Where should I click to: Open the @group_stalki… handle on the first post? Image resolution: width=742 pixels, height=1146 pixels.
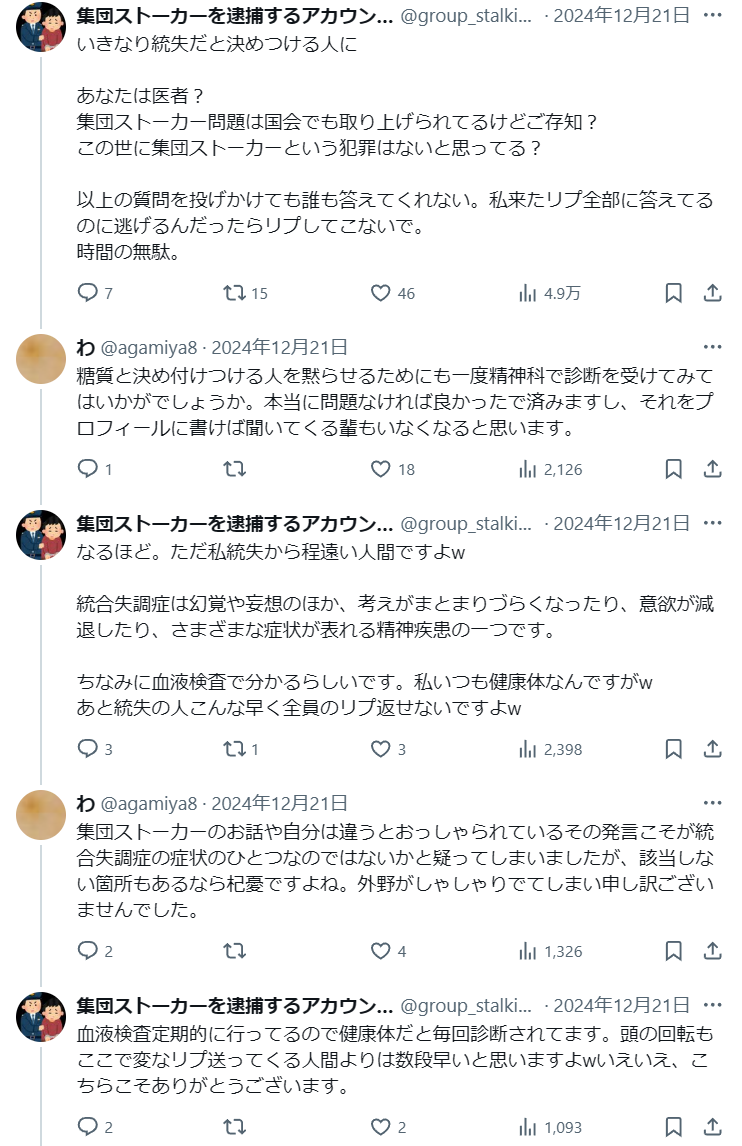point(466,16)
